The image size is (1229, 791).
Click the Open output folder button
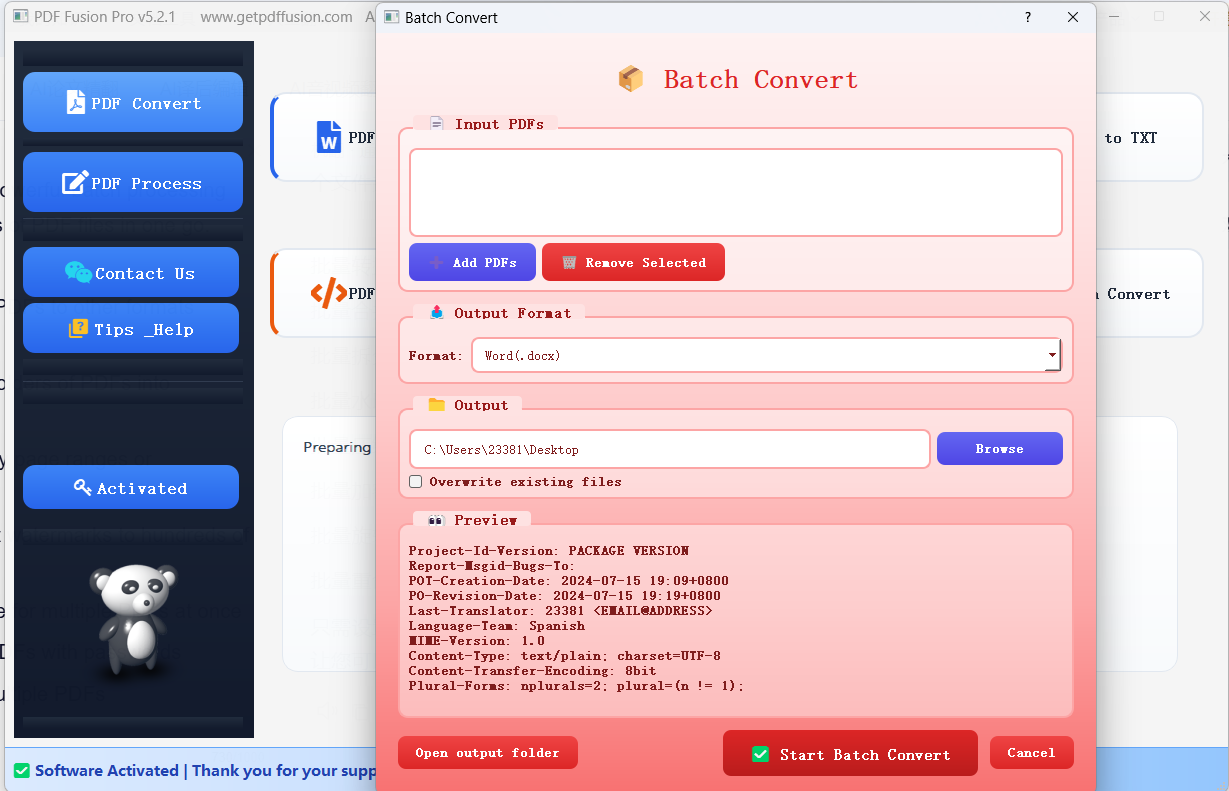click(x=487, y=752)
